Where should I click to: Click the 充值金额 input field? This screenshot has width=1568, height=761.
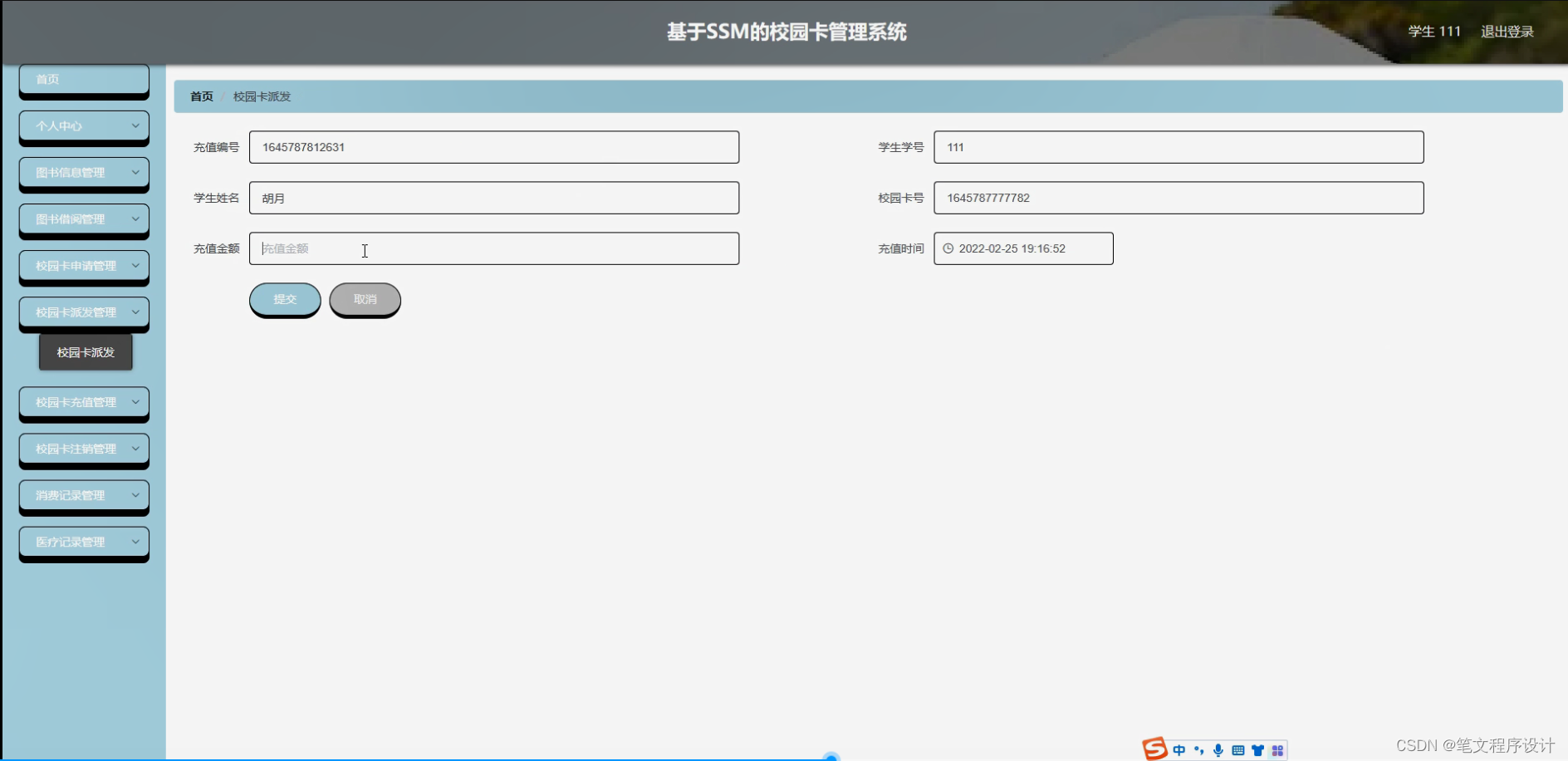(x=494, y=248)
